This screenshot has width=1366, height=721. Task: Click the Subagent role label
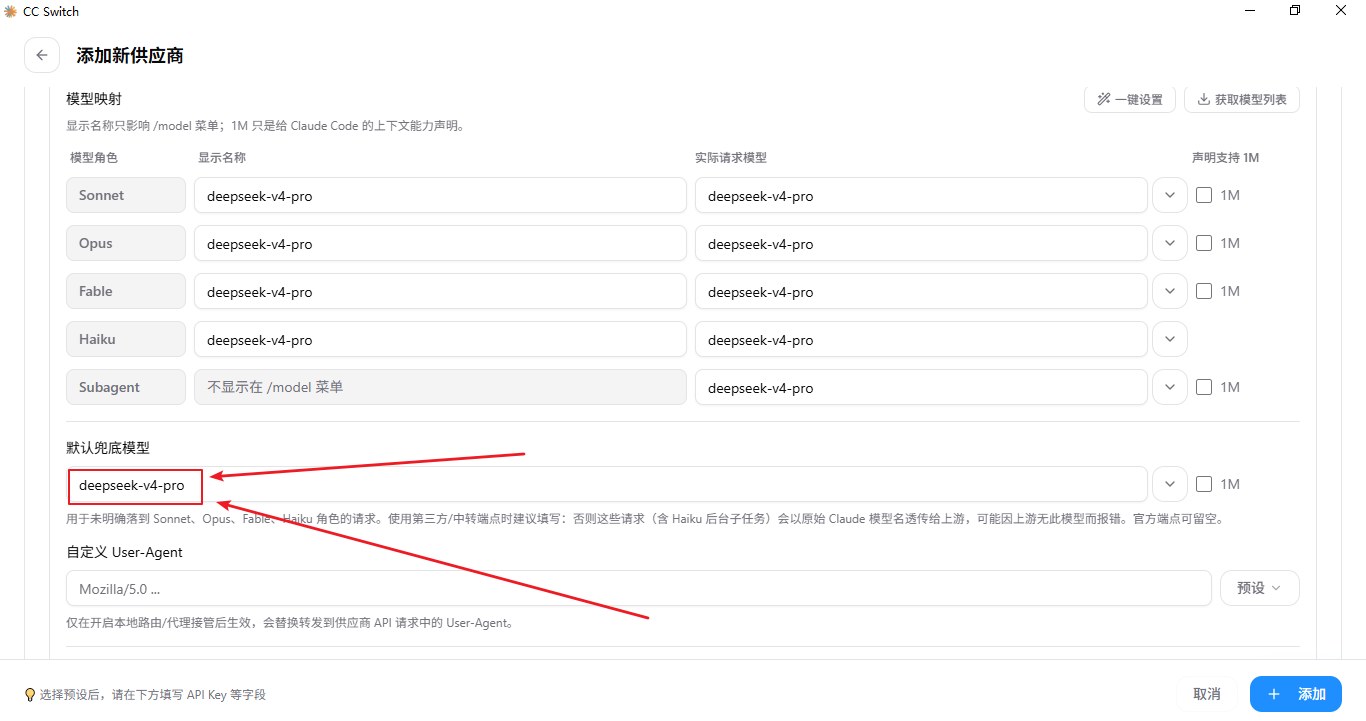point(126,388)
